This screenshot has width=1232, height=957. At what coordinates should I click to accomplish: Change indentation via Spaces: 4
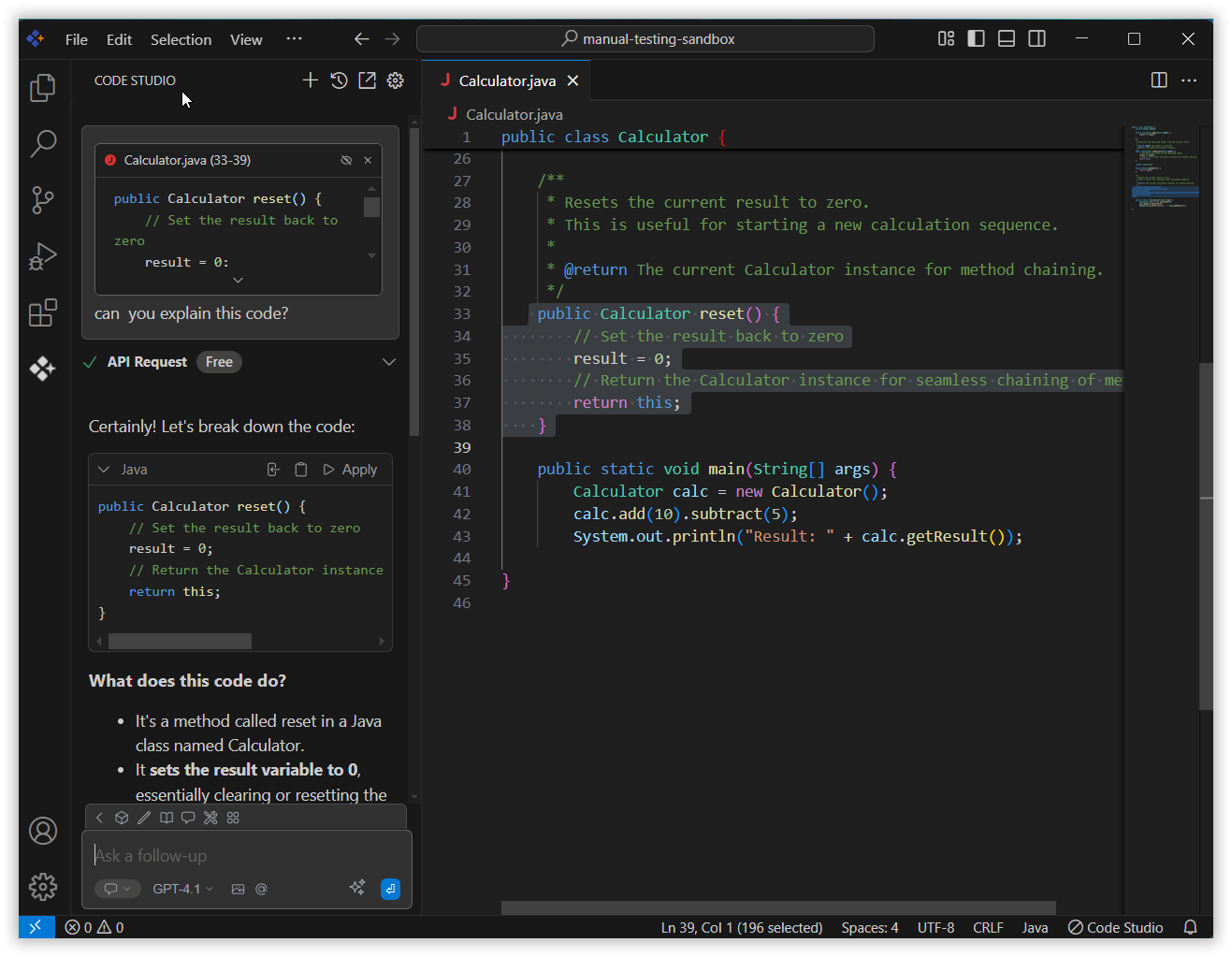pos(870,927)
